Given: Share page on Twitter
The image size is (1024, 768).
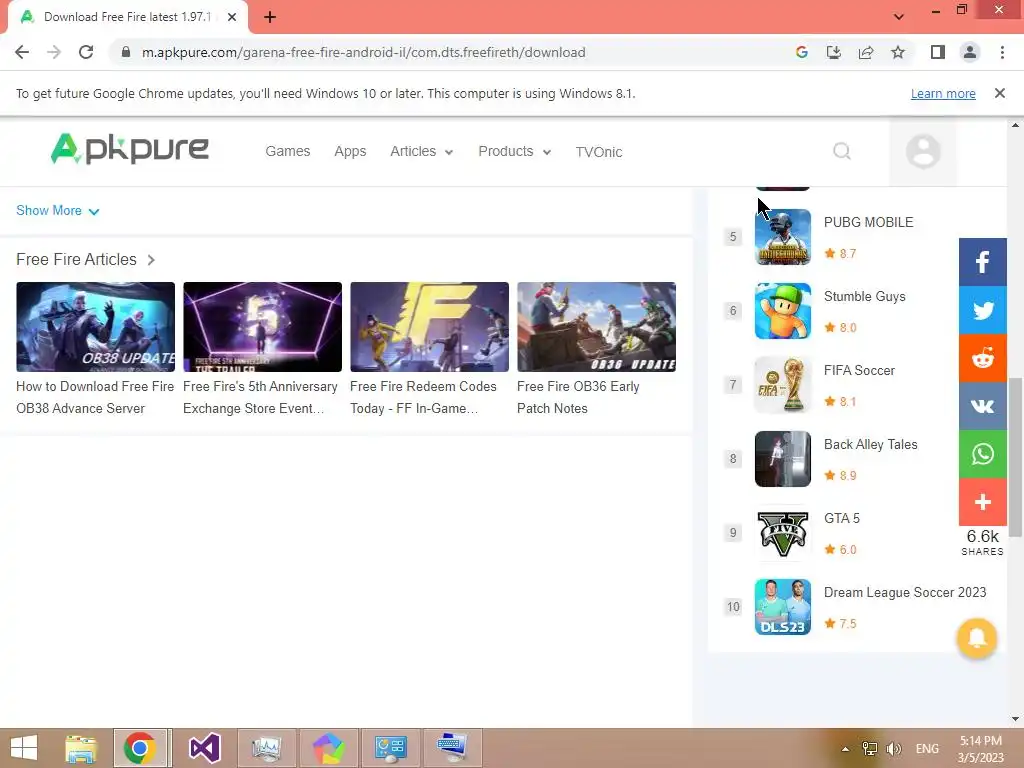Looking at the screenshot, I should [x=982, y=310].
